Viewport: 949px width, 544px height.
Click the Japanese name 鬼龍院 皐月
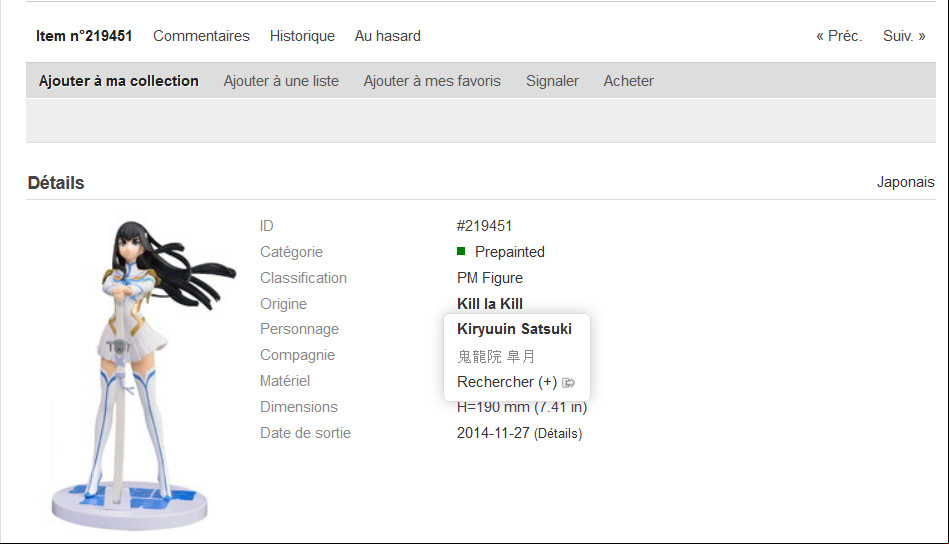496,356
